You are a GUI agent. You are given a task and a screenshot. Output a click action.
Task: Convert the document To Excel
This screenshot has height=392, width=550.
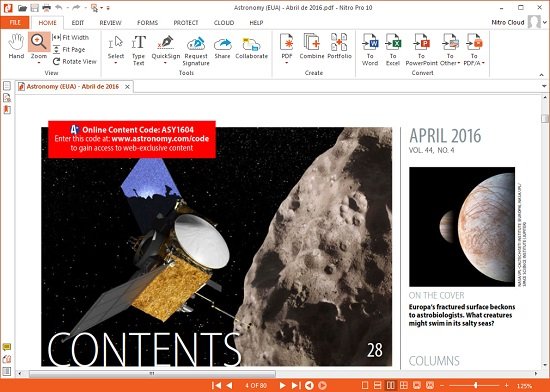[393, 49]
